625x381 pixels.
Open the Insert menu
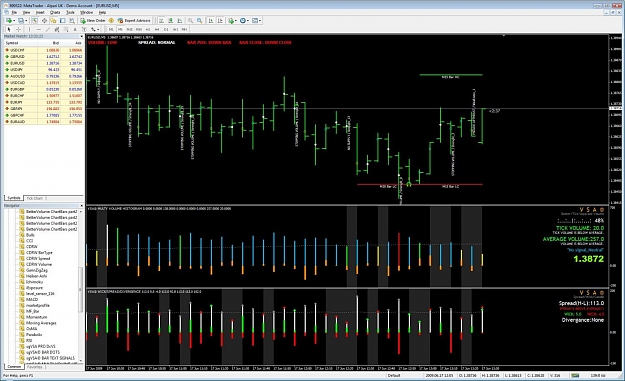[40, 12]
